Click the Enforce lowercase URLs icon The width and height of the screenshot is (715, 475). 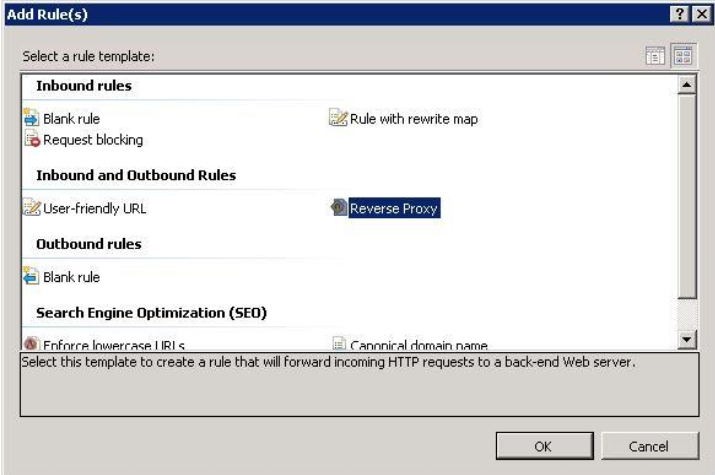30,343
